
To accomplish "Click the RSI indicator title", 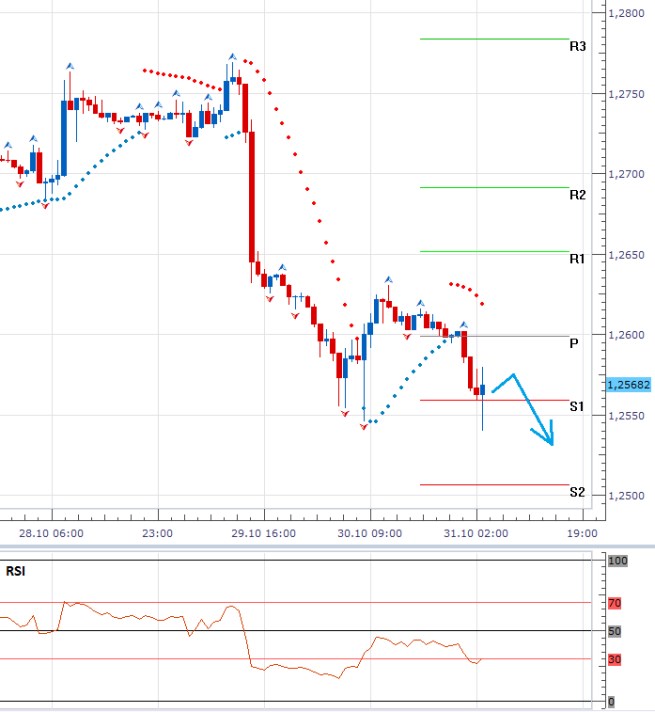I will 14,573.
